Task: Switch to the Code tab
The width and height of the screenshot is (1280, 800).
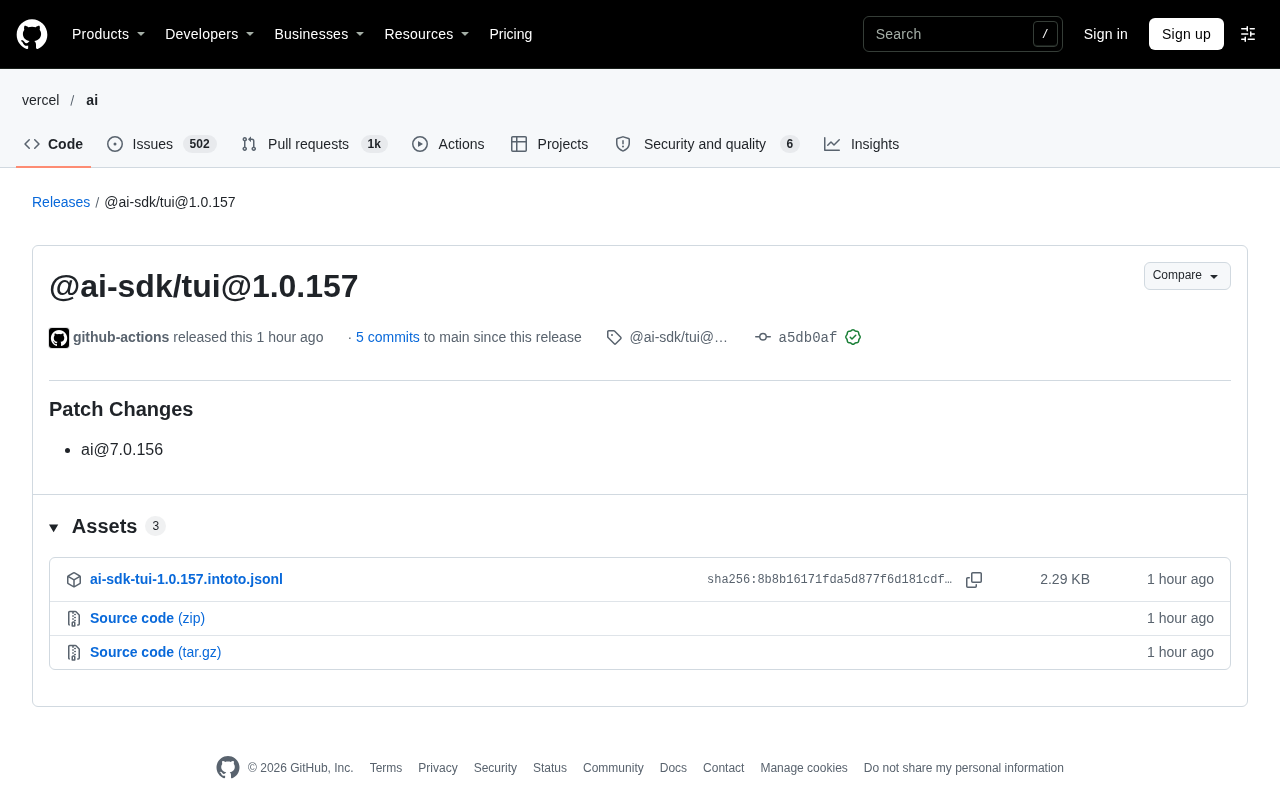Action: coord(54,144)
